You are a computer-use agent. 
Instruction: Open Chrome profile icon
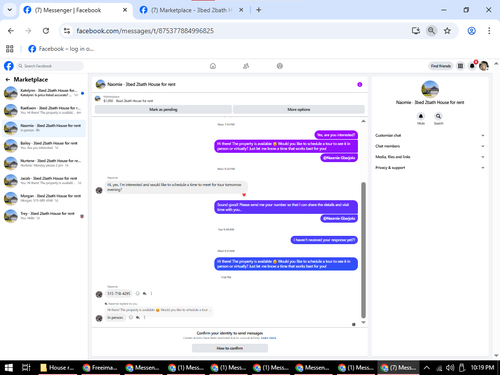471,31
